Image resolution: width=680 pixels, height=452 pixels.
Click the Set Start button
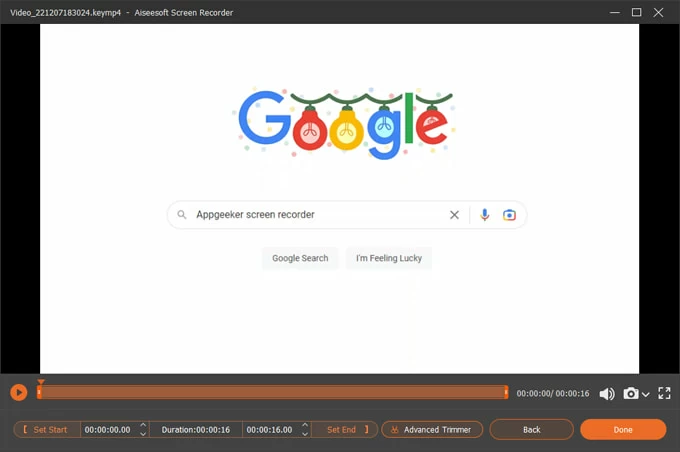coord(47,429)
